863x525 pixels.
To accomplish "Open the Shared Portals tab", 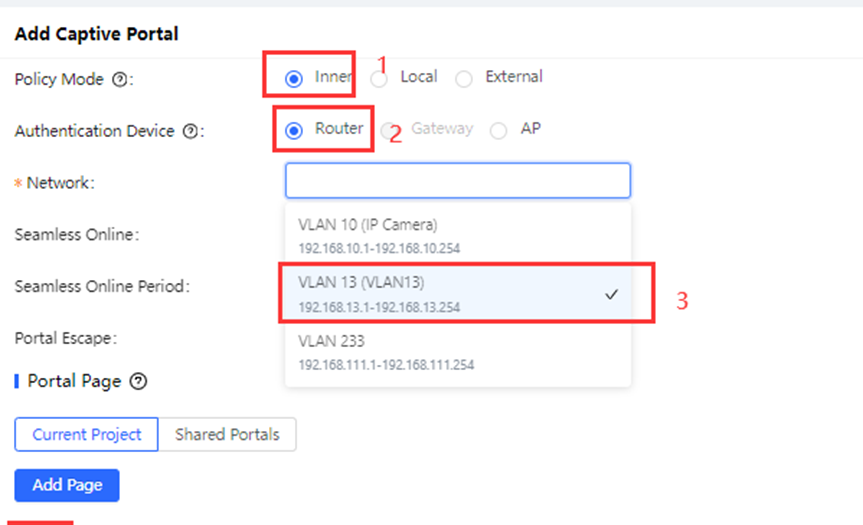I will pos(227,434).
